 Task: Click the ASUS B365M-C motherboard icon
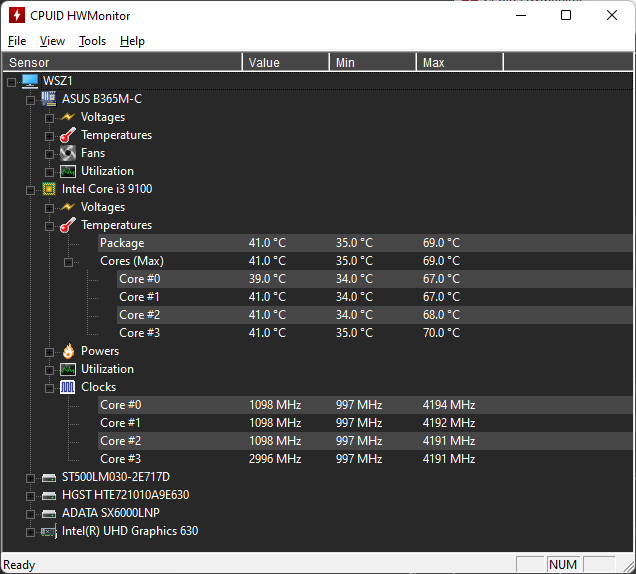(x=49, y=99)
